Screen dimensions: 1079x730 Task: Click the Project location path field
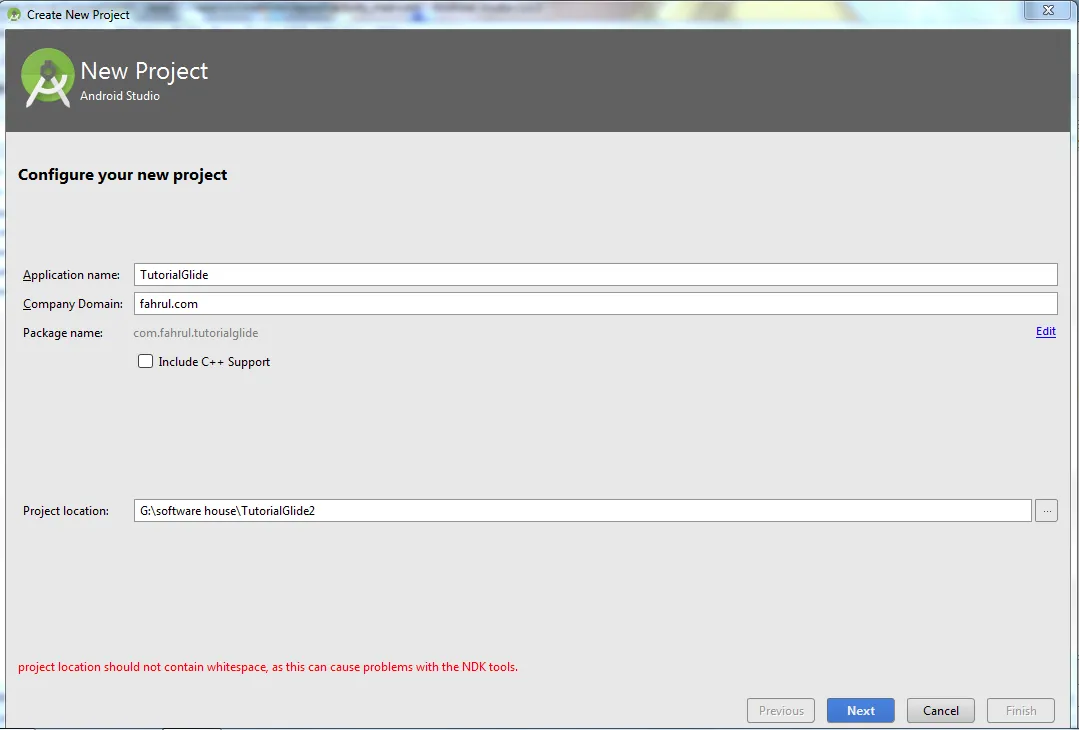pos(582,511)
